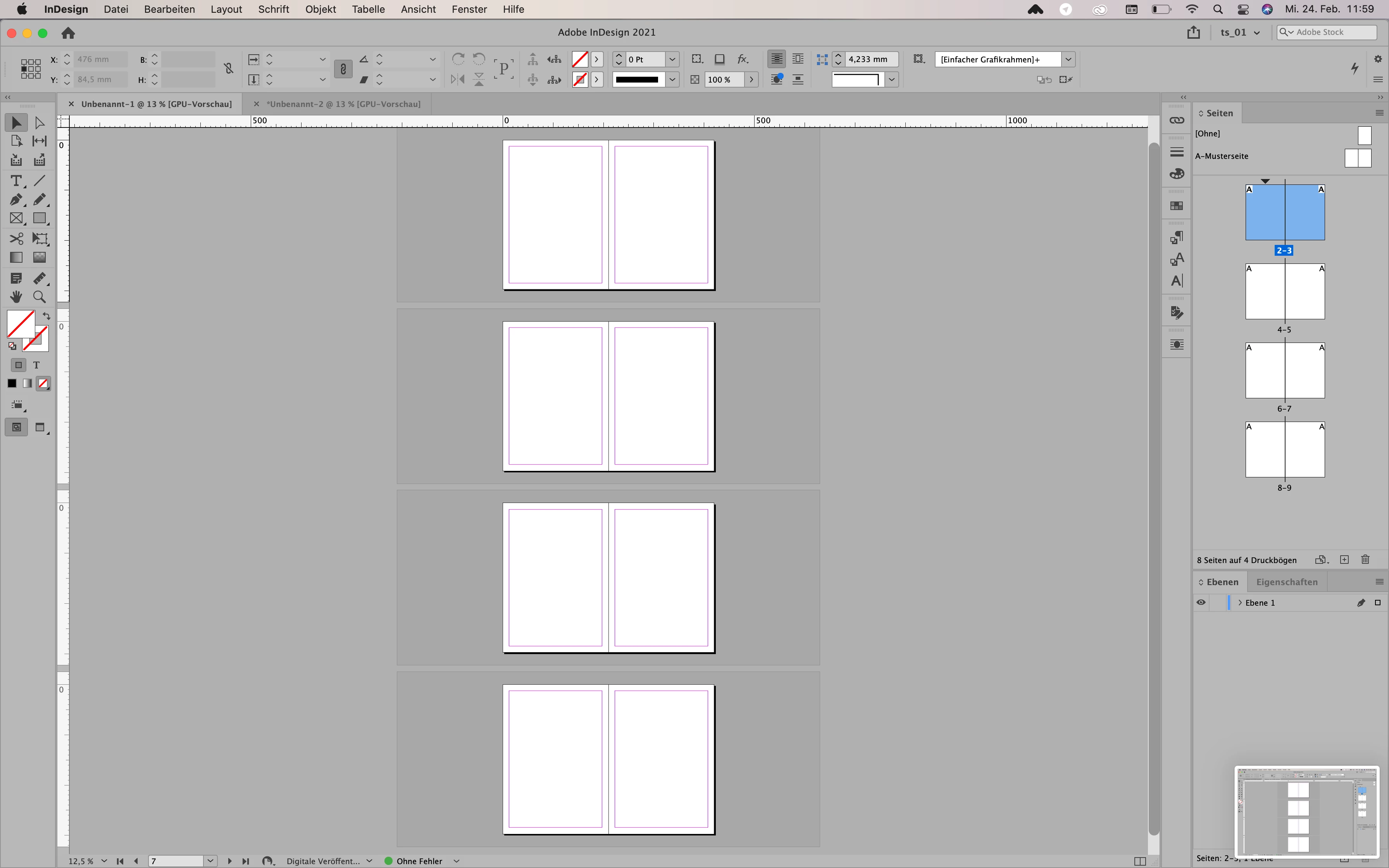Delete selected pages with trash icon
The width and height of the screenshot is (1389, 868).
click(x=1365, y=560)
